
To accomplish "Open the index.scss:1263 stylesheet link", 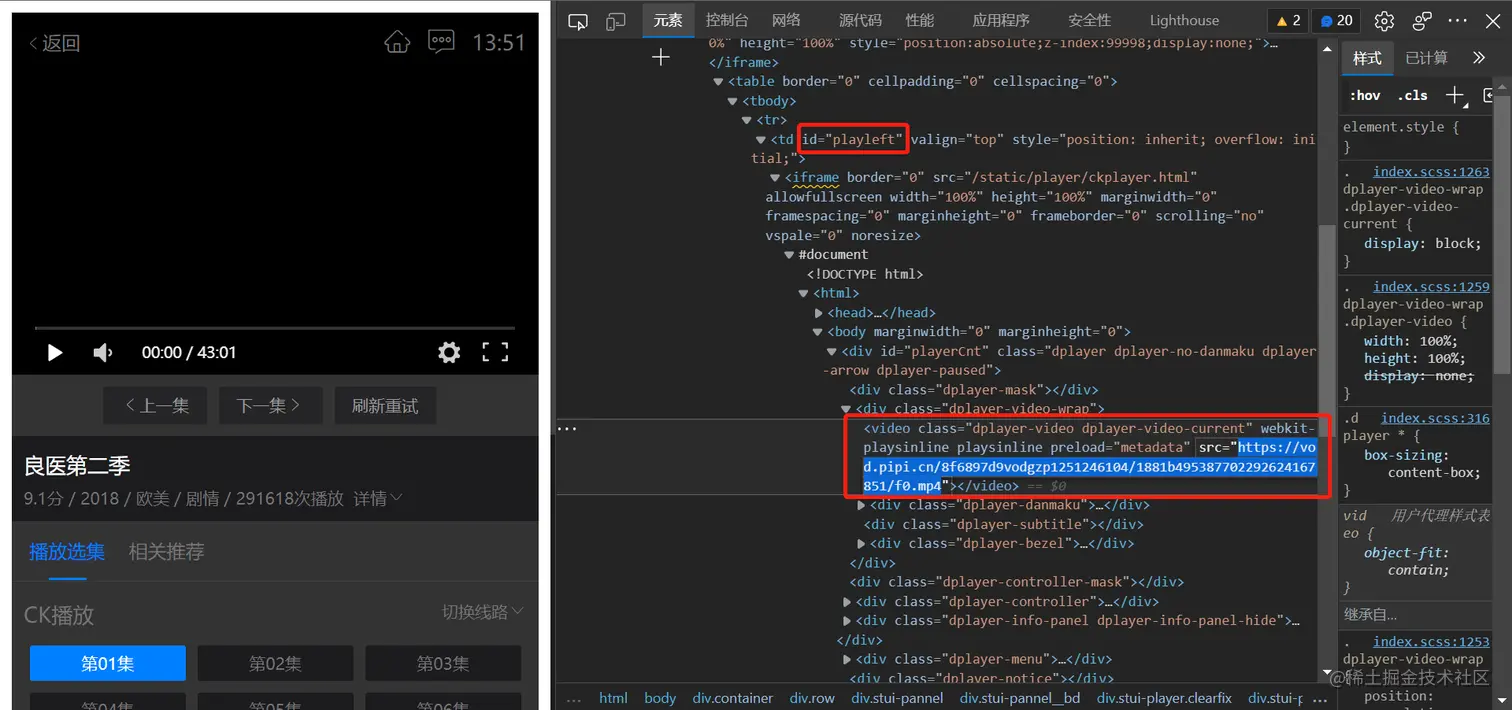I will pos(1431,171).
